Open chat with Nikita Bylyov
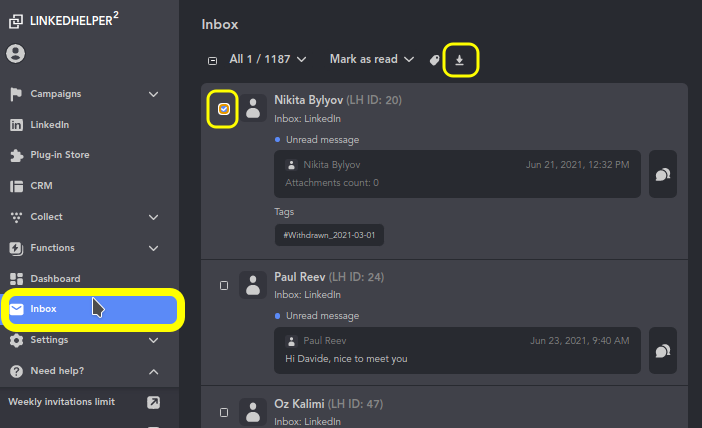This screenshot has width=702, height=428. [x=663, y=174]
